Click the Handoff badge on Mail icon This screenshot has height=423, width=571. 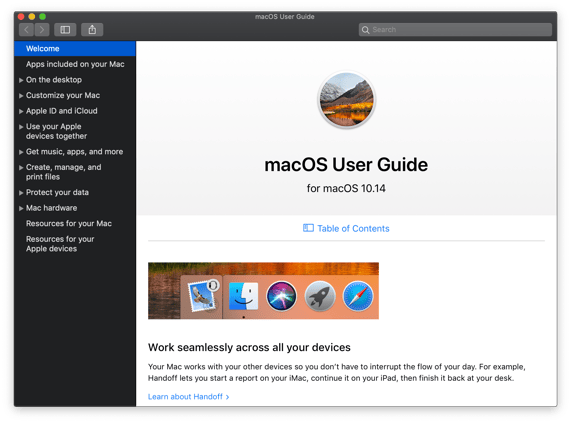[x=213, y=285]
